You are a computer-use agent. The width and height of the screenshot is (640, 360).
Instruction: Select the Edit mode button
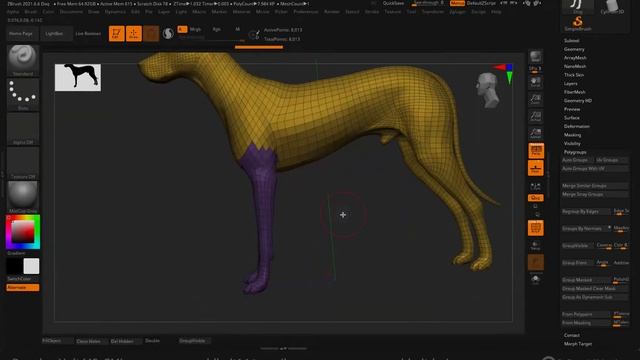(x=116, y=33)
